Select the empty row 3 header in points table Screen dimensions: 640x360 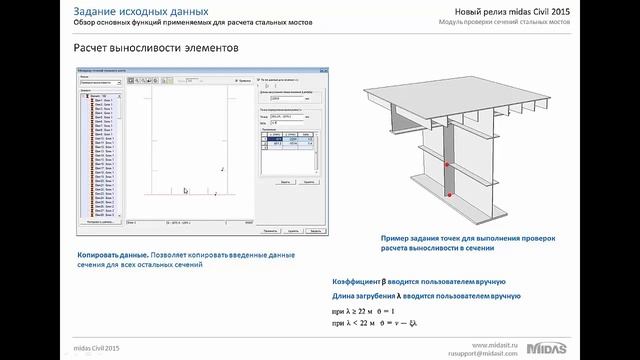(x=264, y=147)
